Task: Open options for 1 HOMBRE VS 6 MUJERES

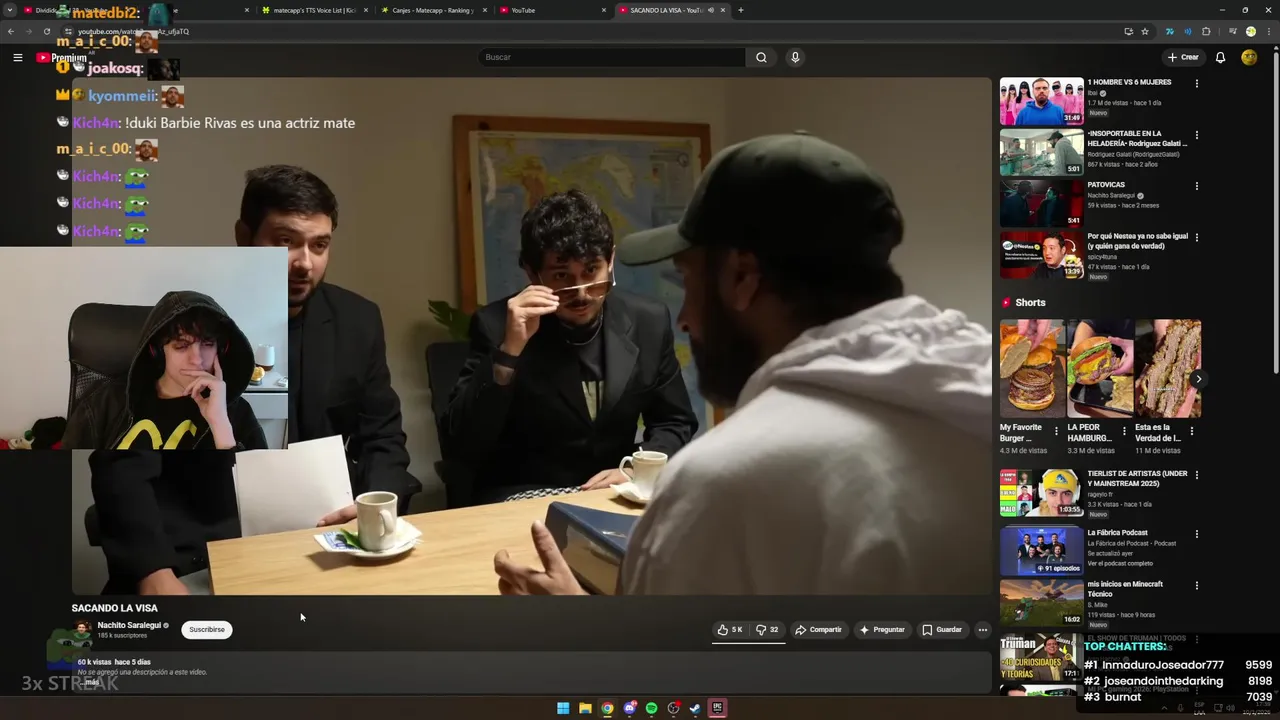Action: tap(1196, 83)
